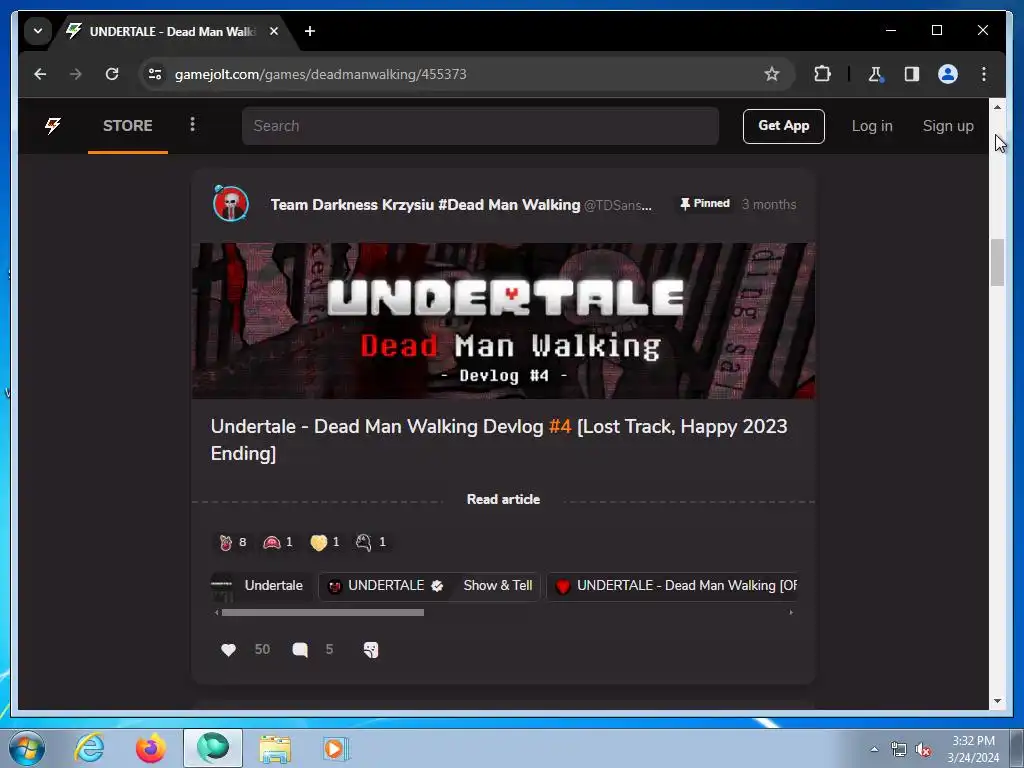
Task: Click the address bar URL
Action: (x=321, y=74)
